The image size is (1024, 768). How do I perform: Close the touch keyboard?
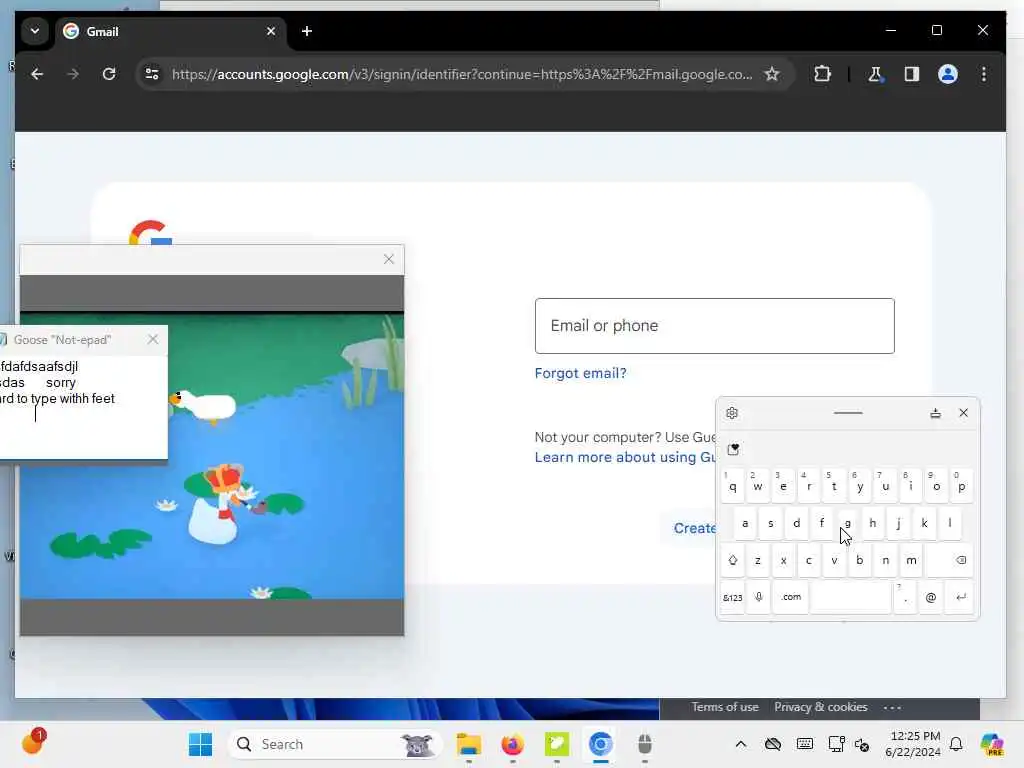point(963,413)
